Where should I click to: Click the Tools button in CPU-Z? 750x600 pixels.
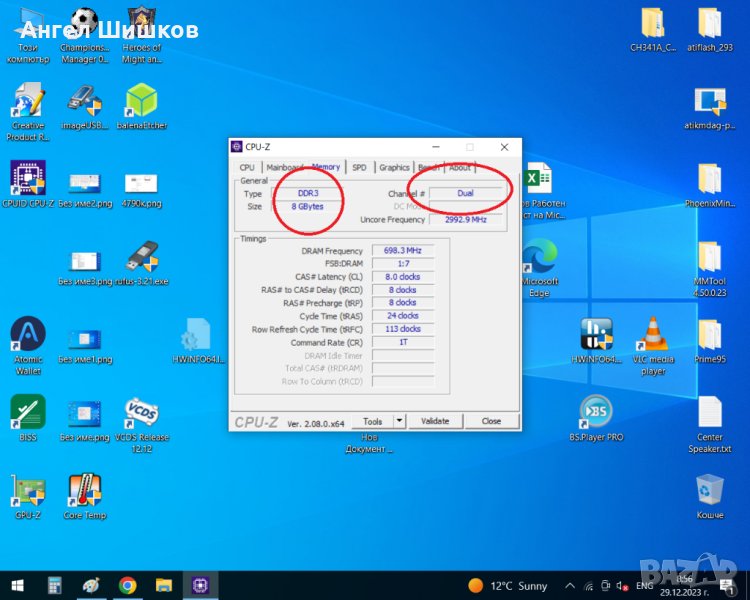(x=373, y=421)
